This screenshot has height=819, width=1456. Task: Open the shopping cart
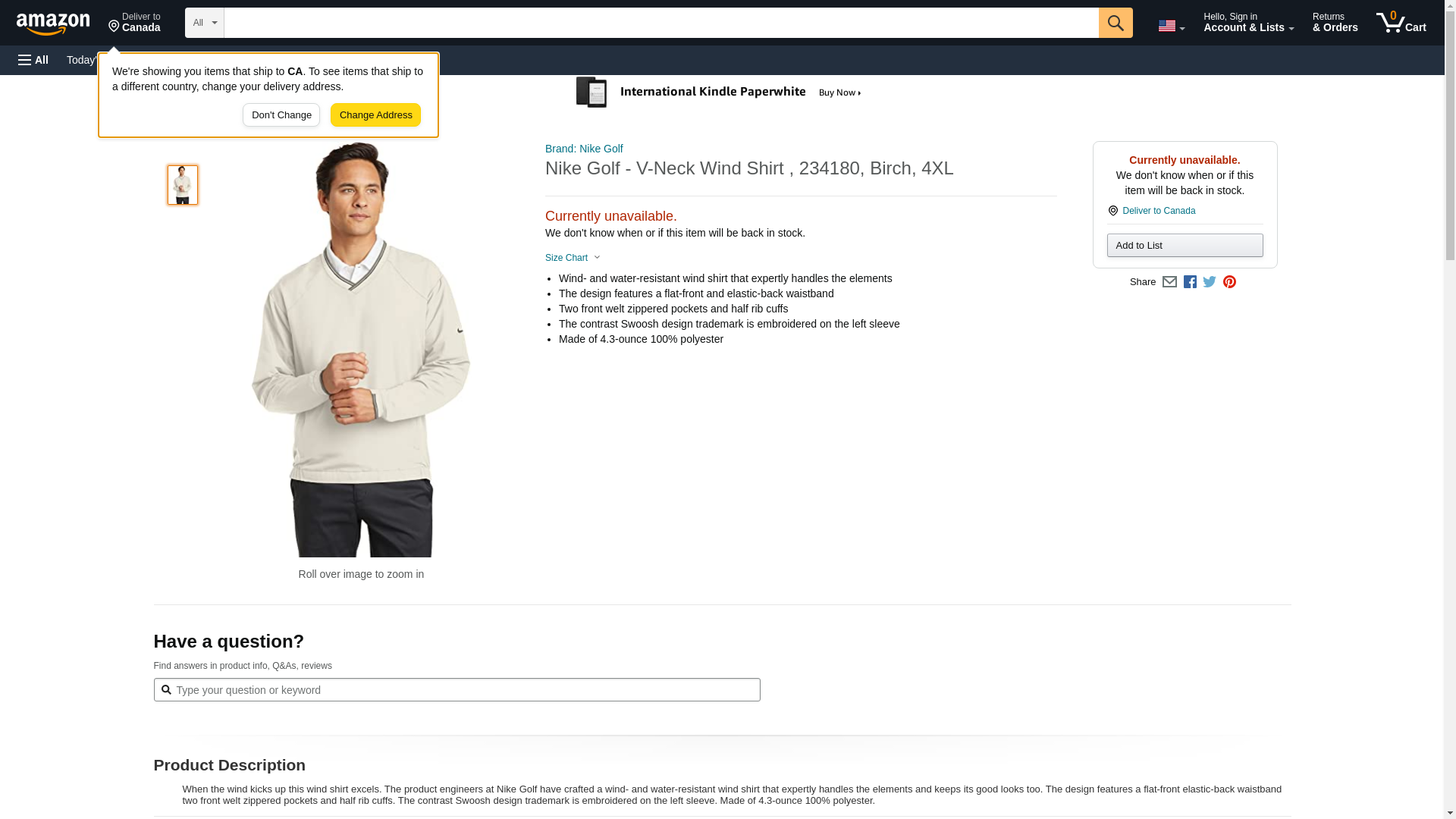tap(1401, 23)
